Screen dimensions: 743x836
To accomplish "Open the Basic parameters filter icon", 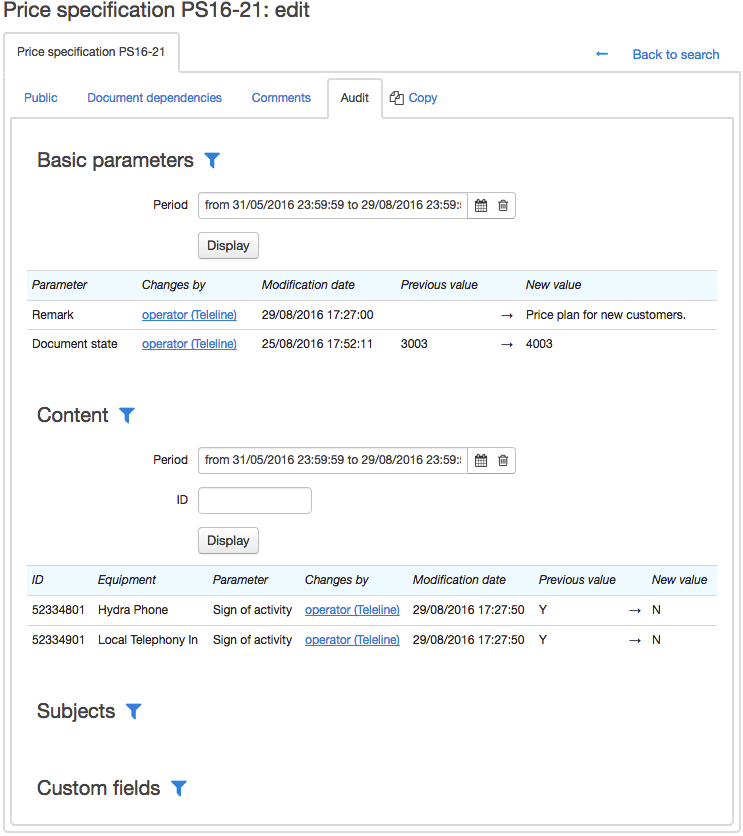I will [x=212, y=160].
